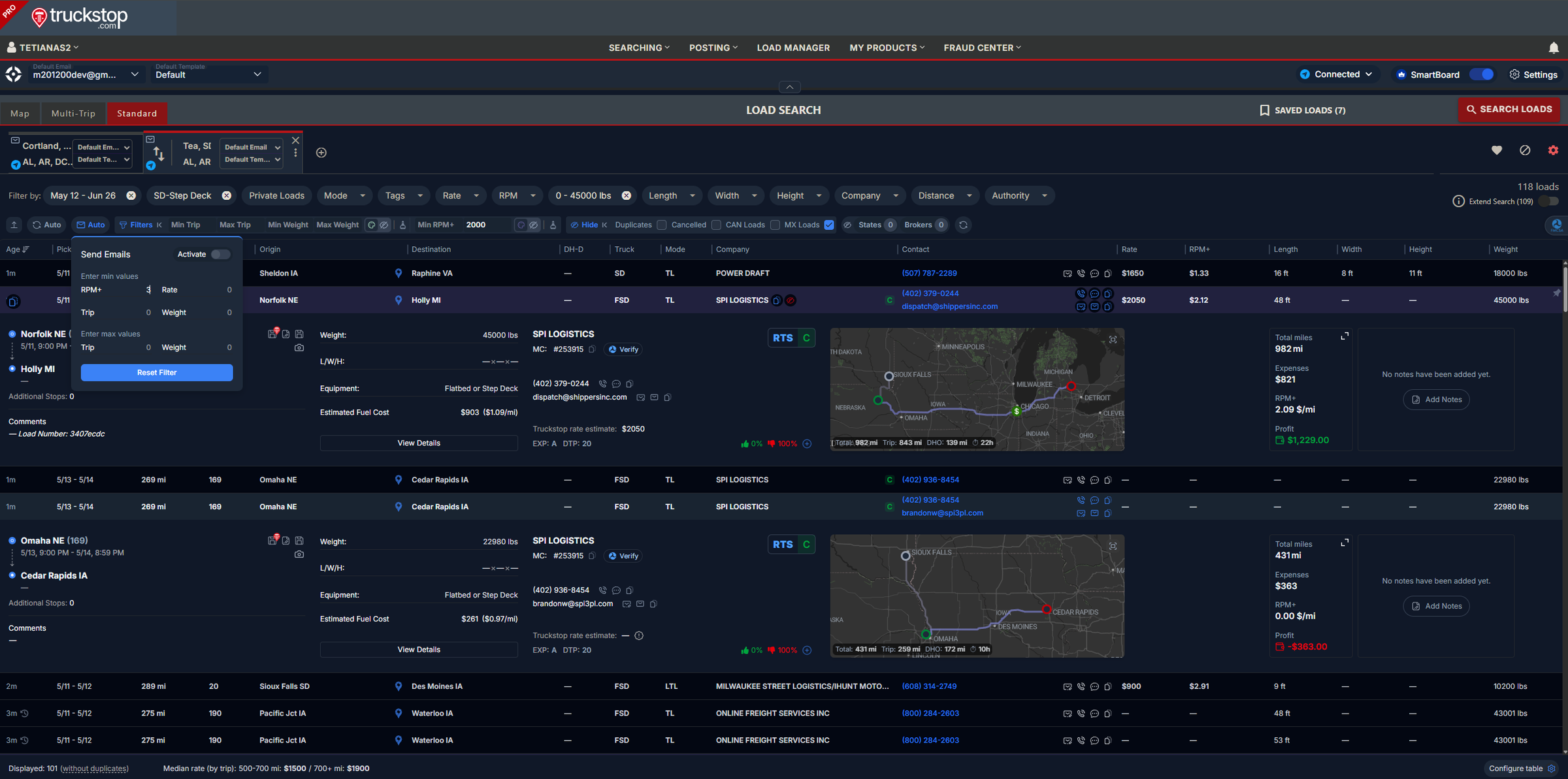Image resolution: width=1568 pixels, height=779 pixels.
Task: Open the POSTING menu
Action: [x=713, y=48]
